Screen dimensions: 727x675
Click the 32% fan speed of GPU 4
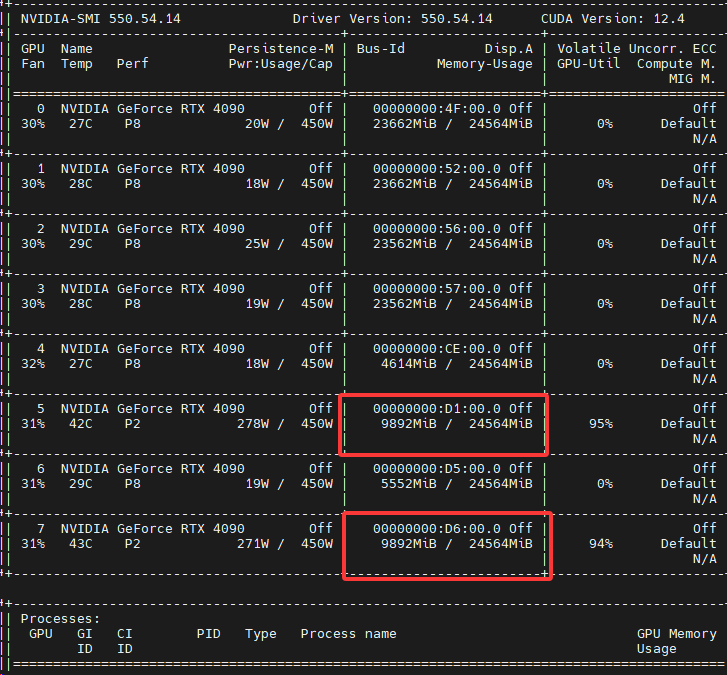click(x=33, y=364)
